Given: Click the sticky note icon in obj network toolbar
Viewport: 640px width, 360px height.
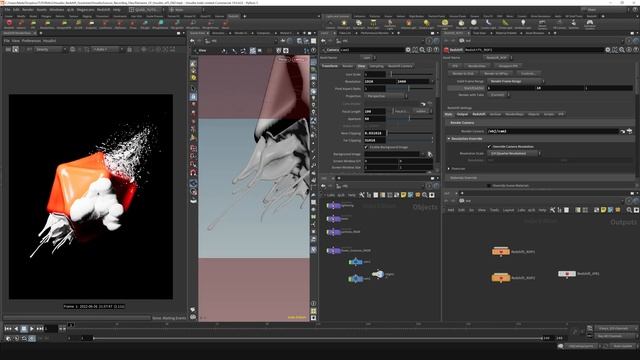Looking at the screenshot, I should 404,195.
